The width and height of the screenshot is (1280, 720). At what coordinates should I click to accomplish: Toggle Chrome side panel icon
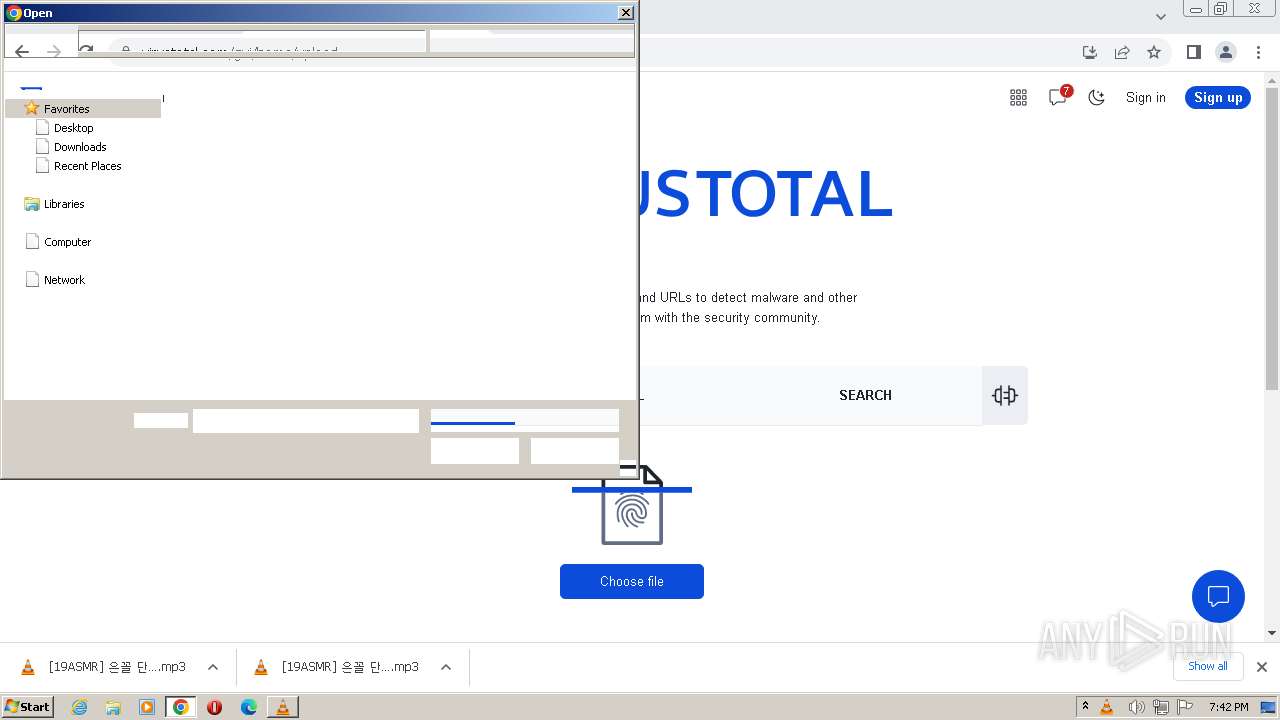pyautogui.click(x=1193, y=52)
